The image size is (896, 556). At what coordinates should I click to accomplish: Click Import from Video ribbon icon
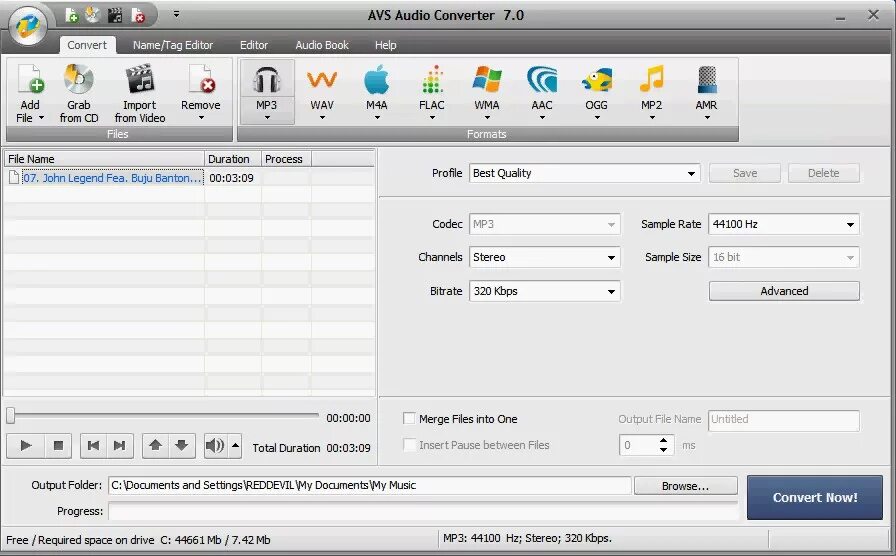140,79
